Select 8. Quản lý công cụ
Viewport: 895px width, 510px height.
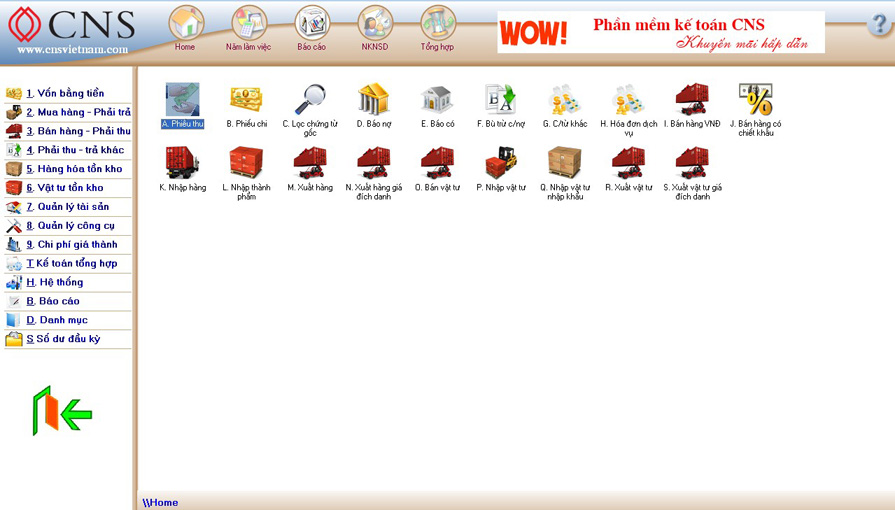68,226
